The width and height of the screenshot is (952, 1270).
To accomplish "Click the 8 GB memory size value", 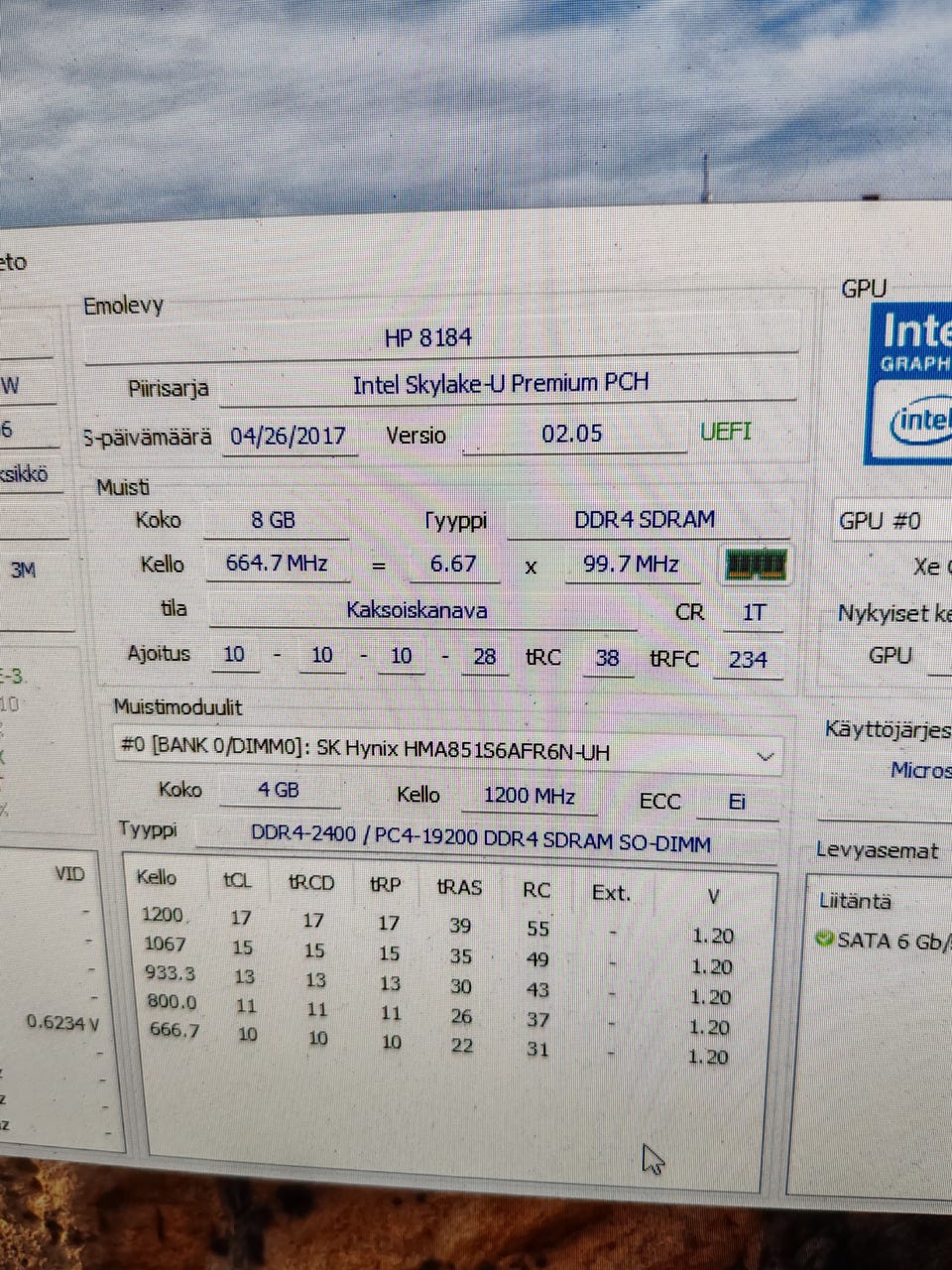I will 275,520.
